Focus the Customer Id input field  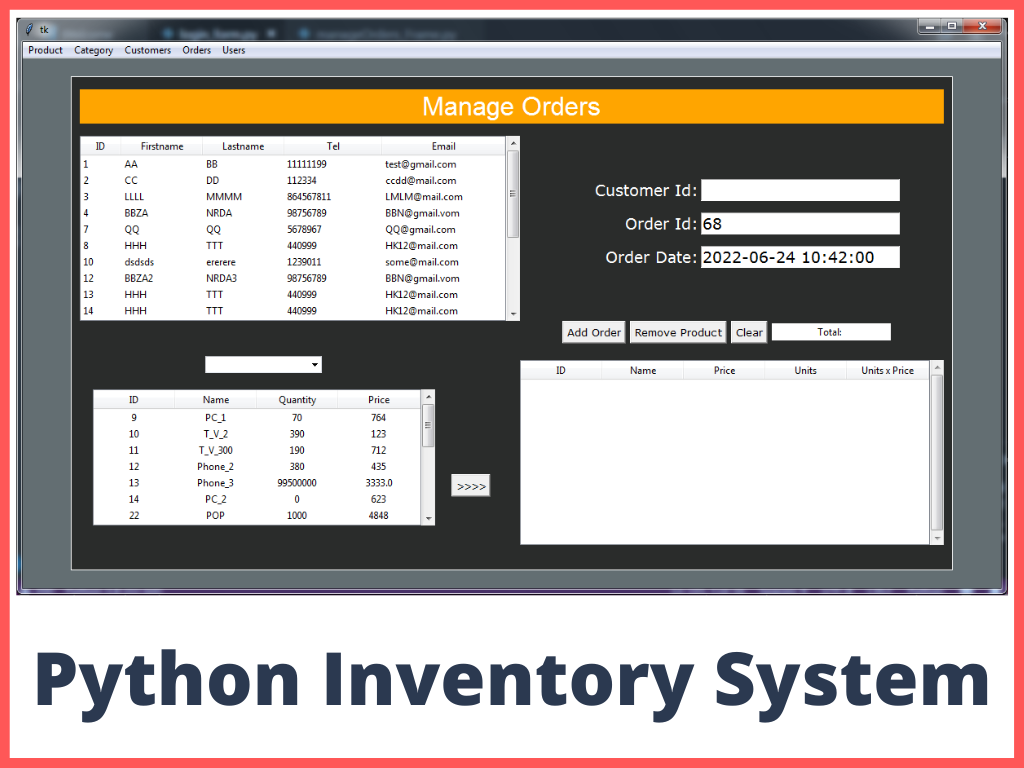799,190
